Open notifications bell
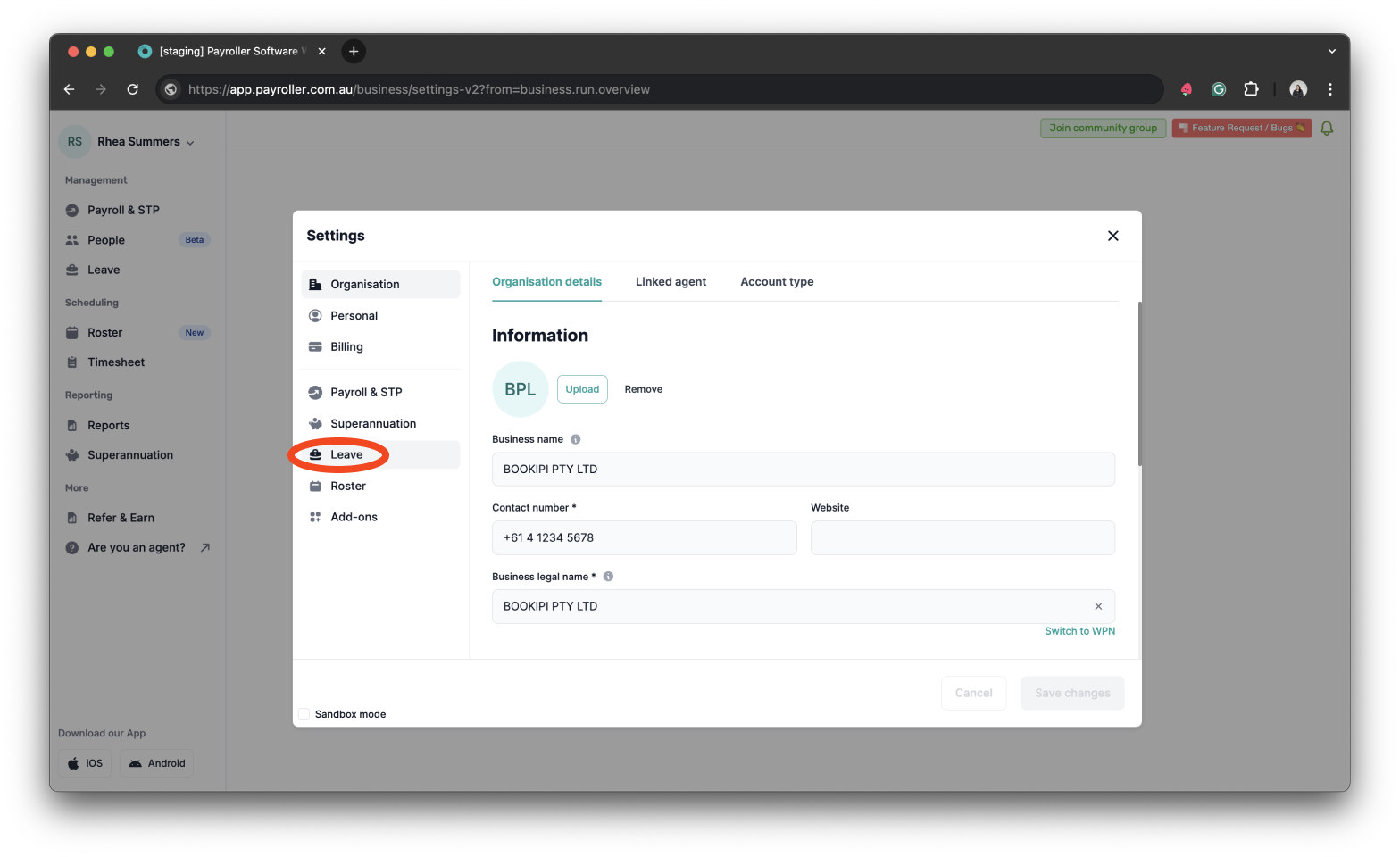The height and width of the screenshot is (857, 1400). 1327,129
